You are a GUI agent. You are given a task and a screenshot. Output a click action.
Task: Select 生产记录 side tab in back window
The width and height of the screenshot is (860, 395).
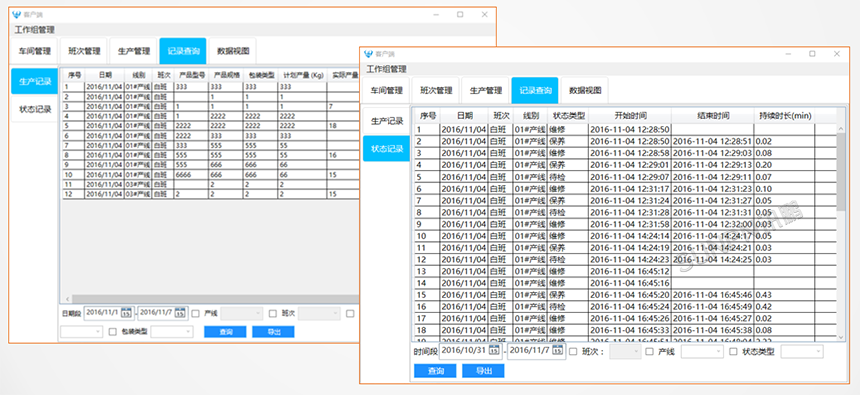(x=35, y=82)
